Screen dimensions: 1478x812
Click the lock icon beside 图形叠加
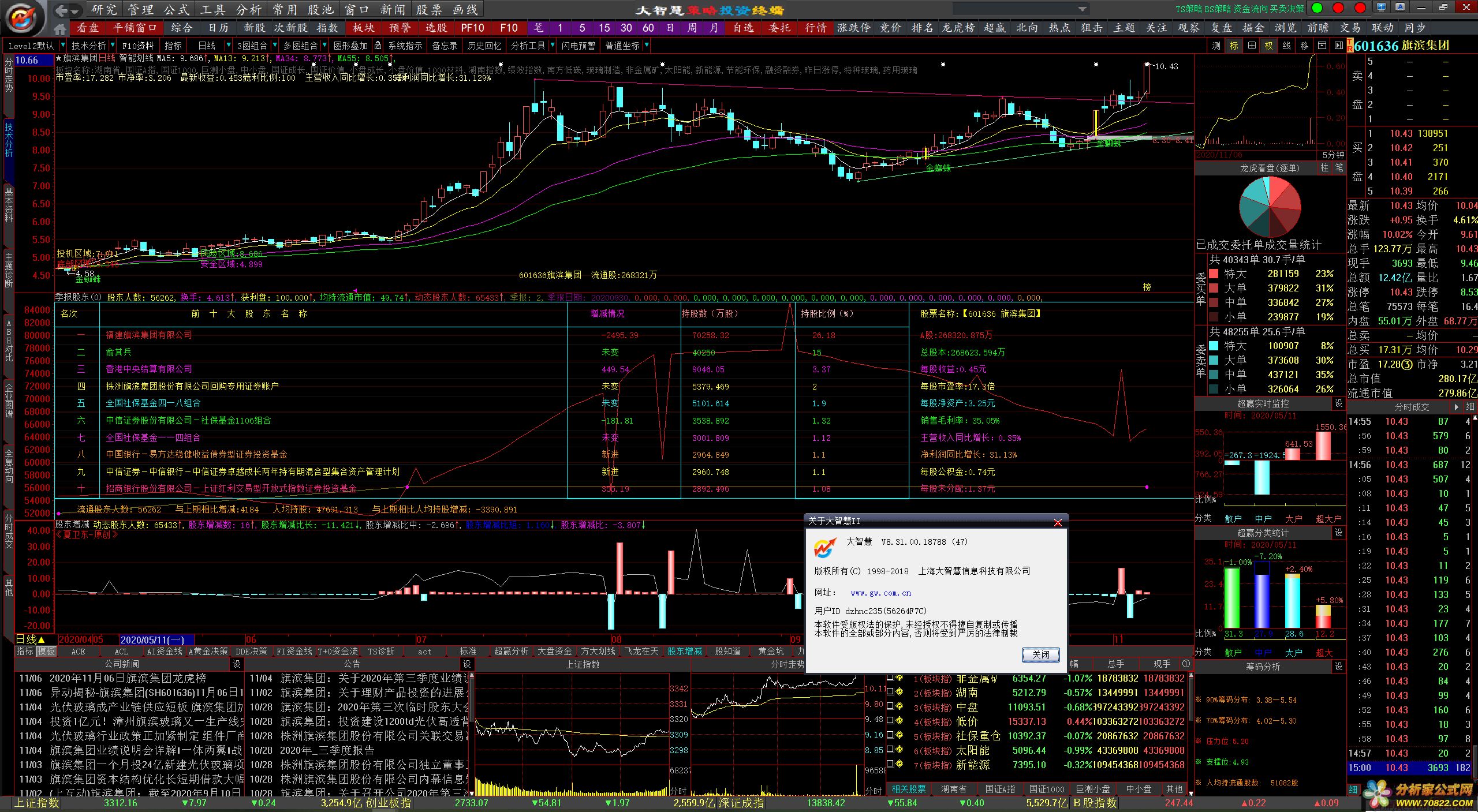378,46
